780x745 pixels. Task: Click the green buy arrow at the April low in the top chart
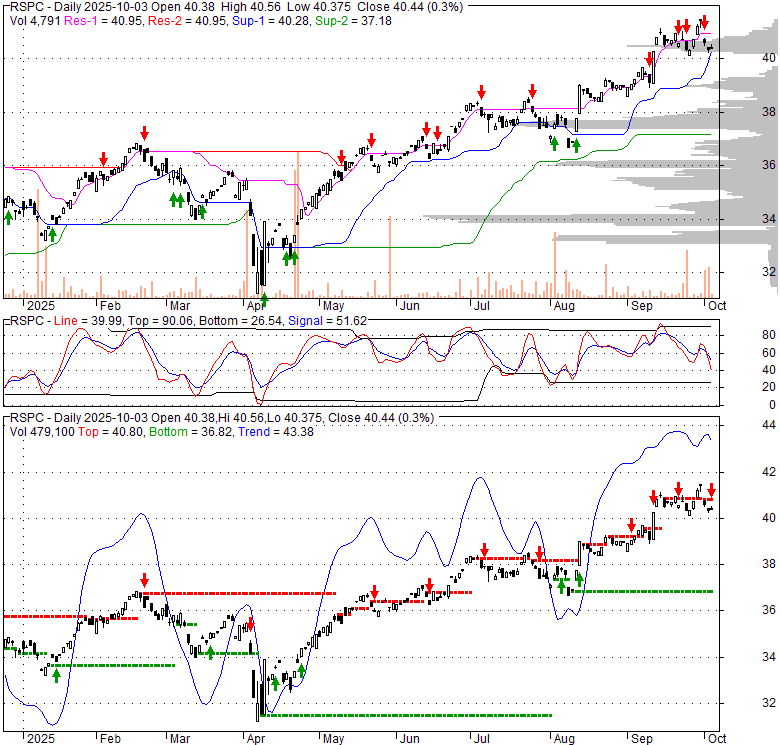264,297
